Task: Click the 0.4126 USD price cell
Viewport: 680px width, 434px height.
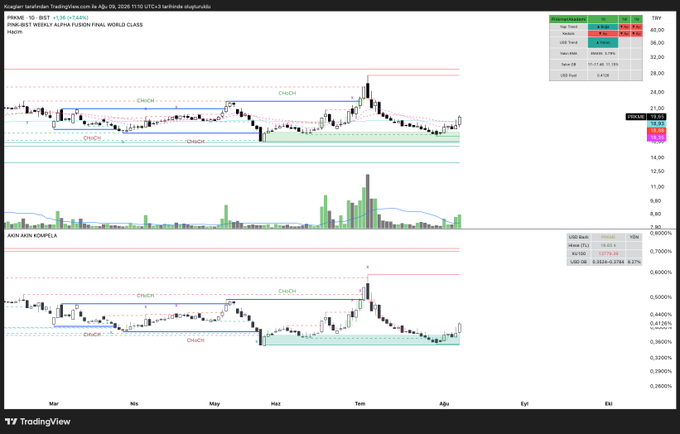Action: (x=603, y=75)
